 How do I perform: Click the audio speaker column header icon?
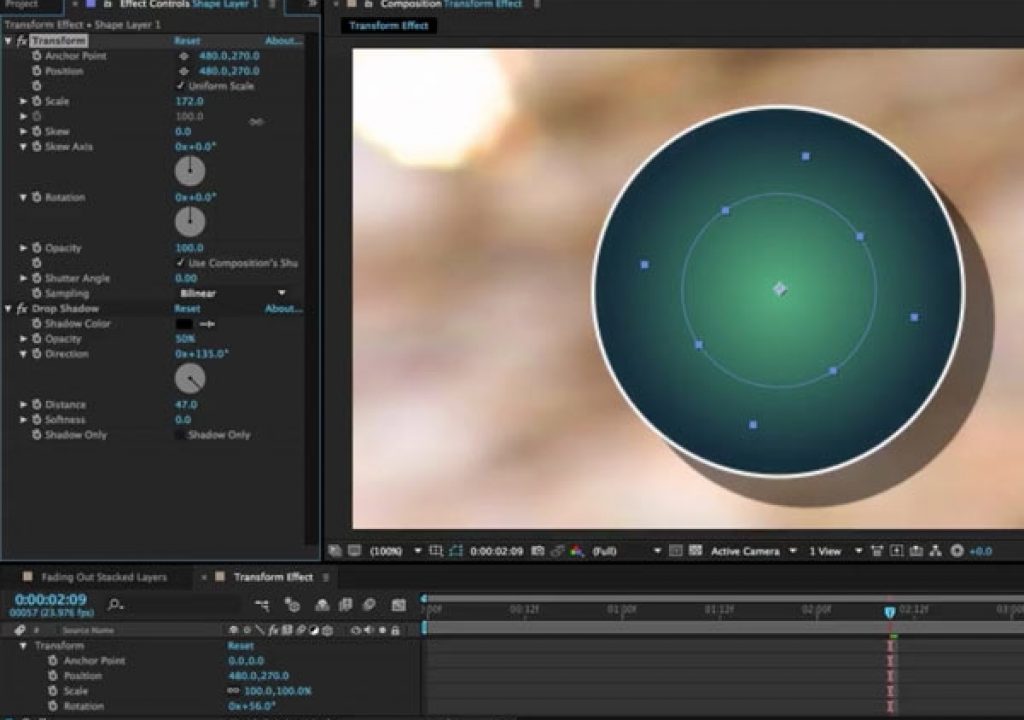[x=369, y=630]
